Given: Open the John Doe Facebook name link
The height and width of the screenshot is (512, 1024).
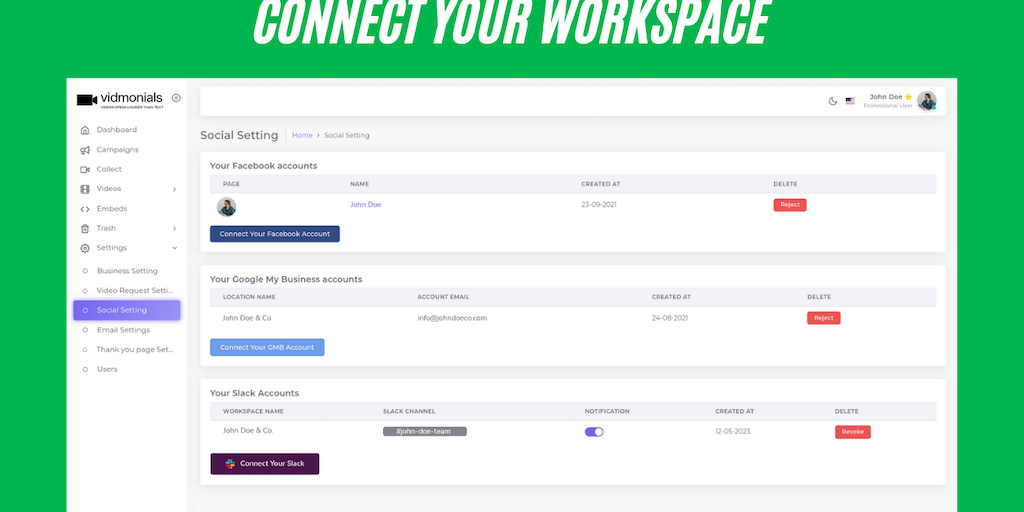Looking at the screenshot, I should point(366,204).
